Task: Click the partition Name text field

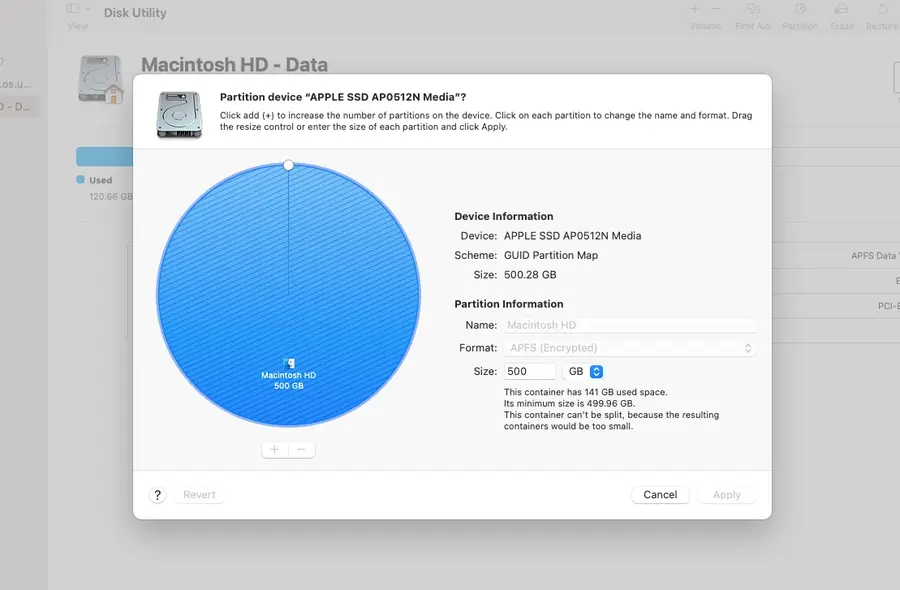Action: click(x=630, y=325)
